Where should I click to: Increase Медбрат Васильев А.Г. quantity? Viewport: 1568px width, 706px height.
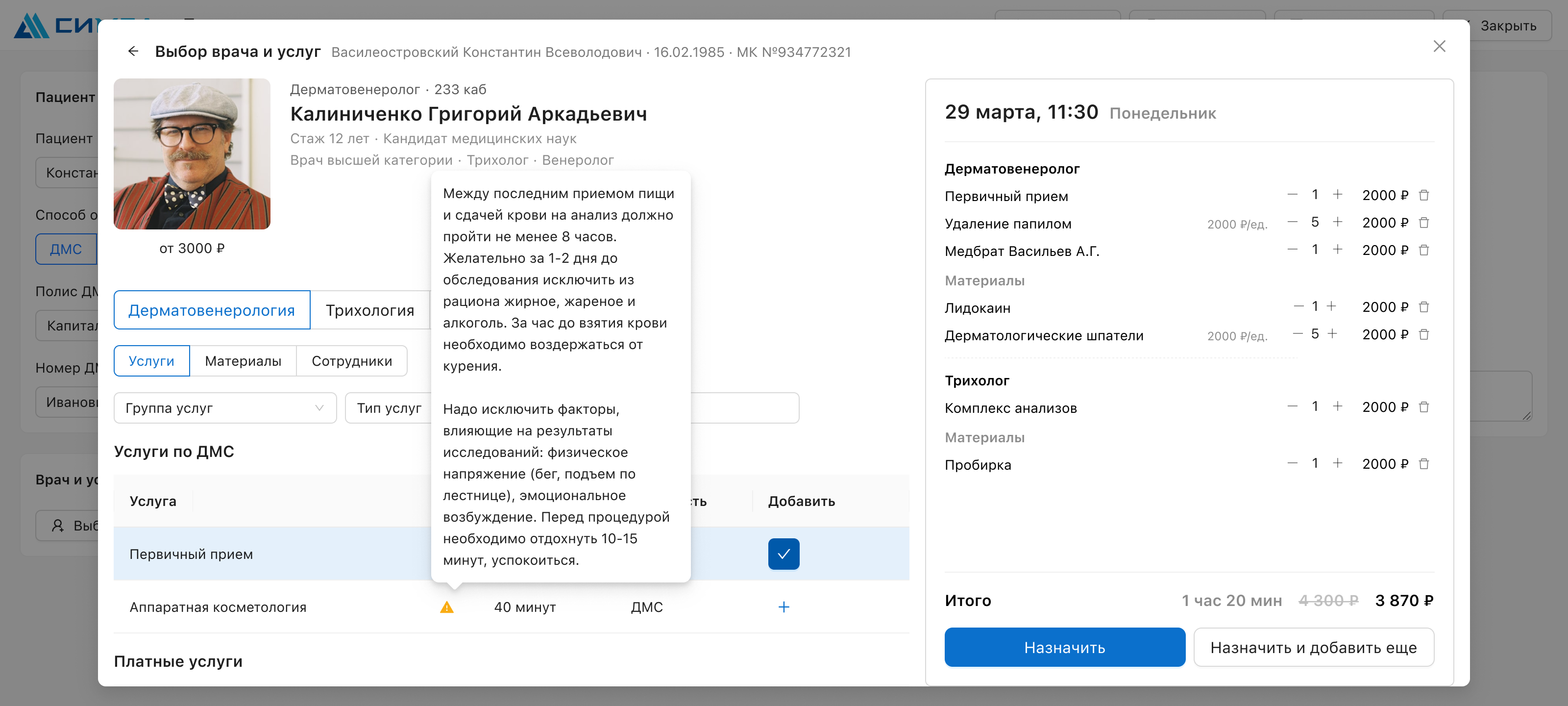coord(1337,249)
